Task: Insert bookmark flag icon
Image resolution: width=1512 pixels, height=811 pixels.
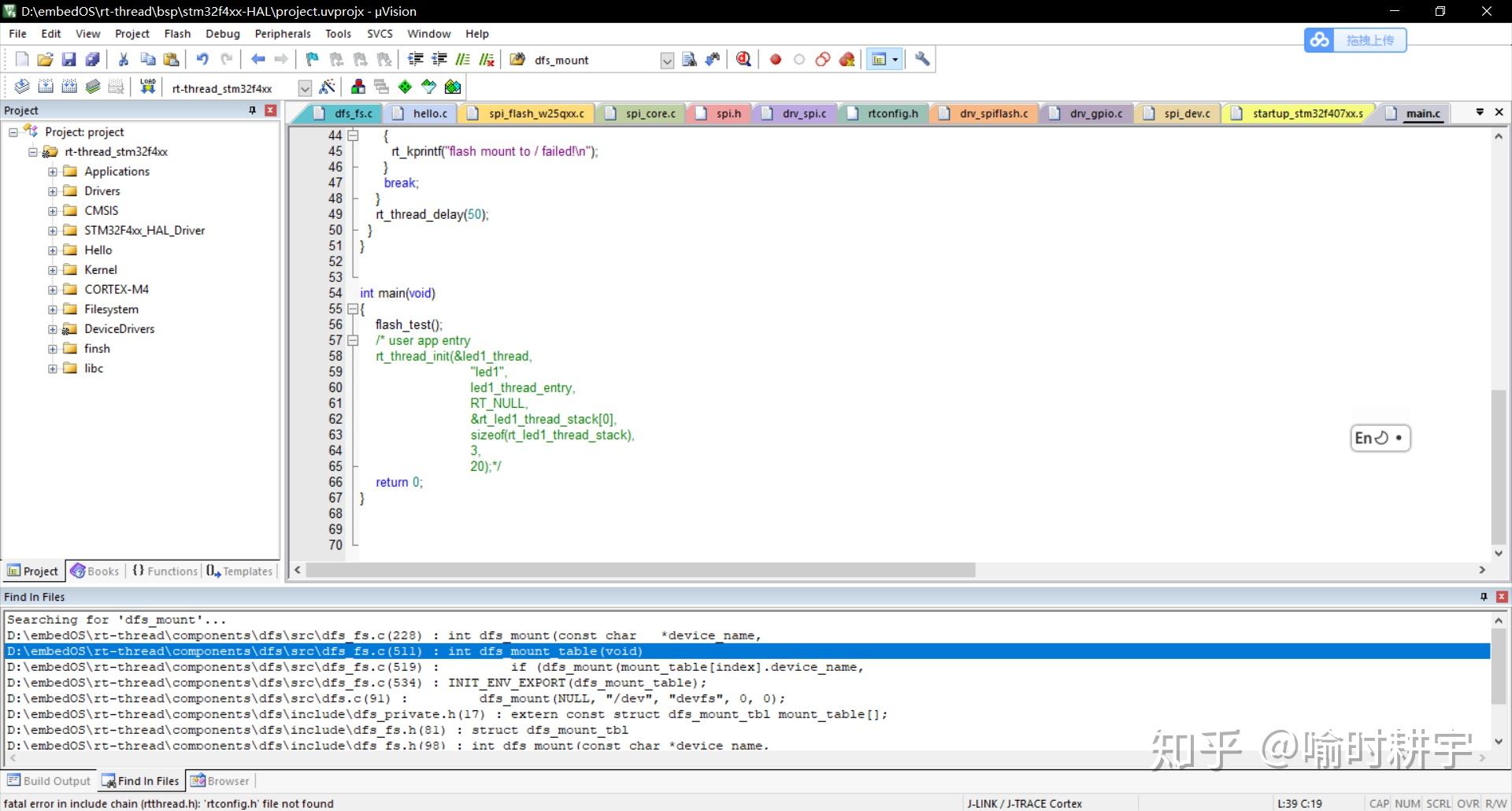Action: (x=313, y=60)
